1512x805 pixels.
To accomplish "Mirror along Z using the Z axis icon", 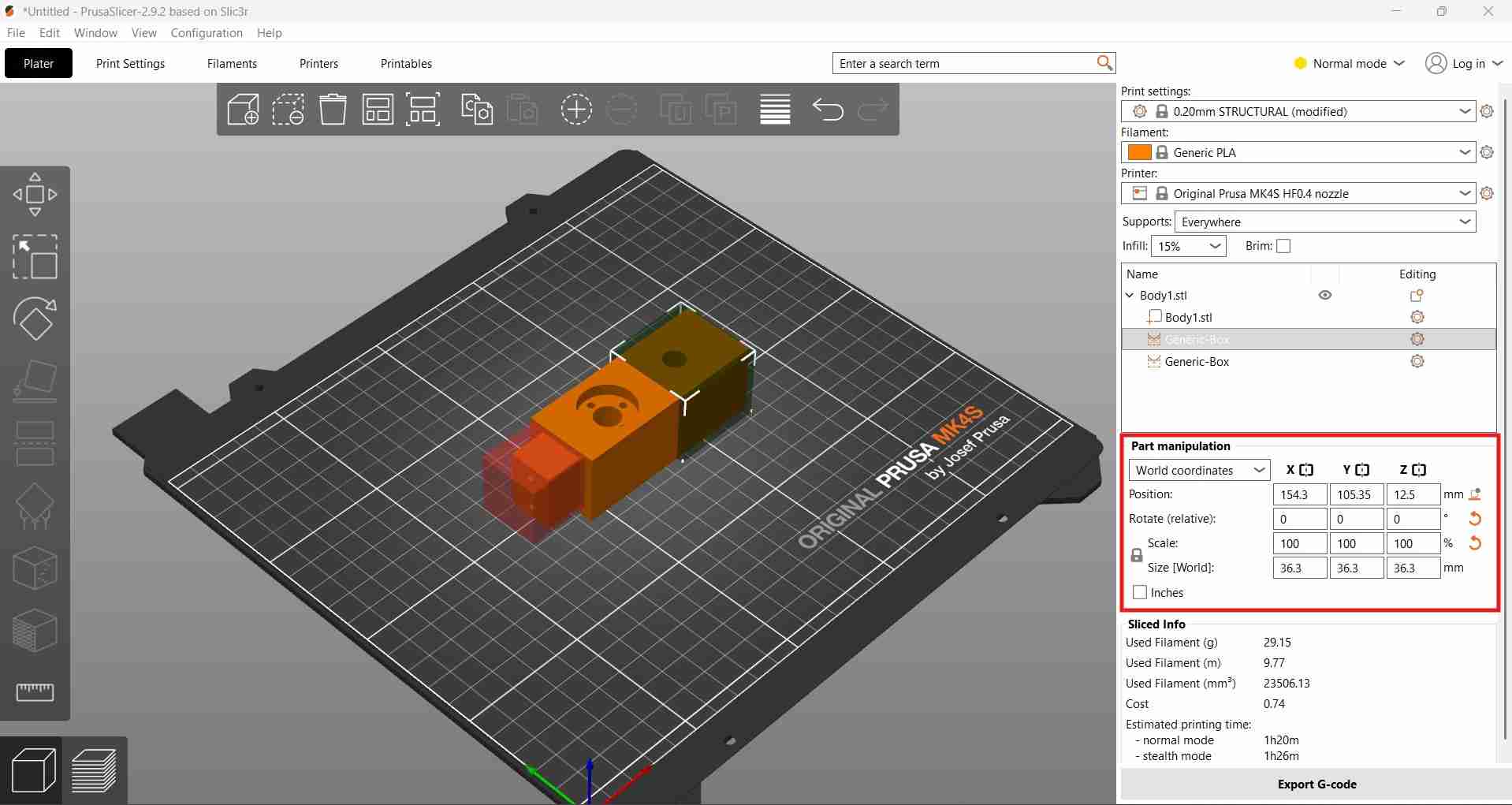I will tap(1419, 470).
